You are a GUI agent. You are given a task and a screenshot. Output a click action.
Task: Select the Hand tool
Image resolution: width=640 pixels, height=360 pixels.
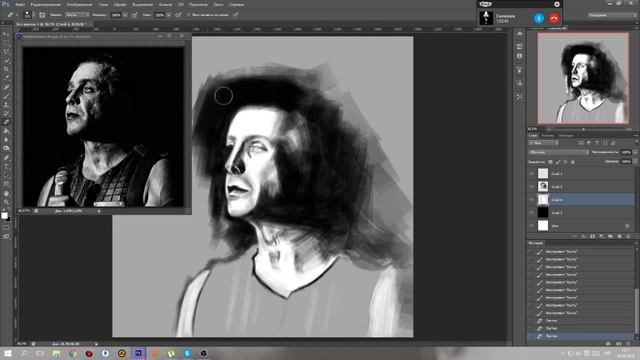(x=6, y=193)
